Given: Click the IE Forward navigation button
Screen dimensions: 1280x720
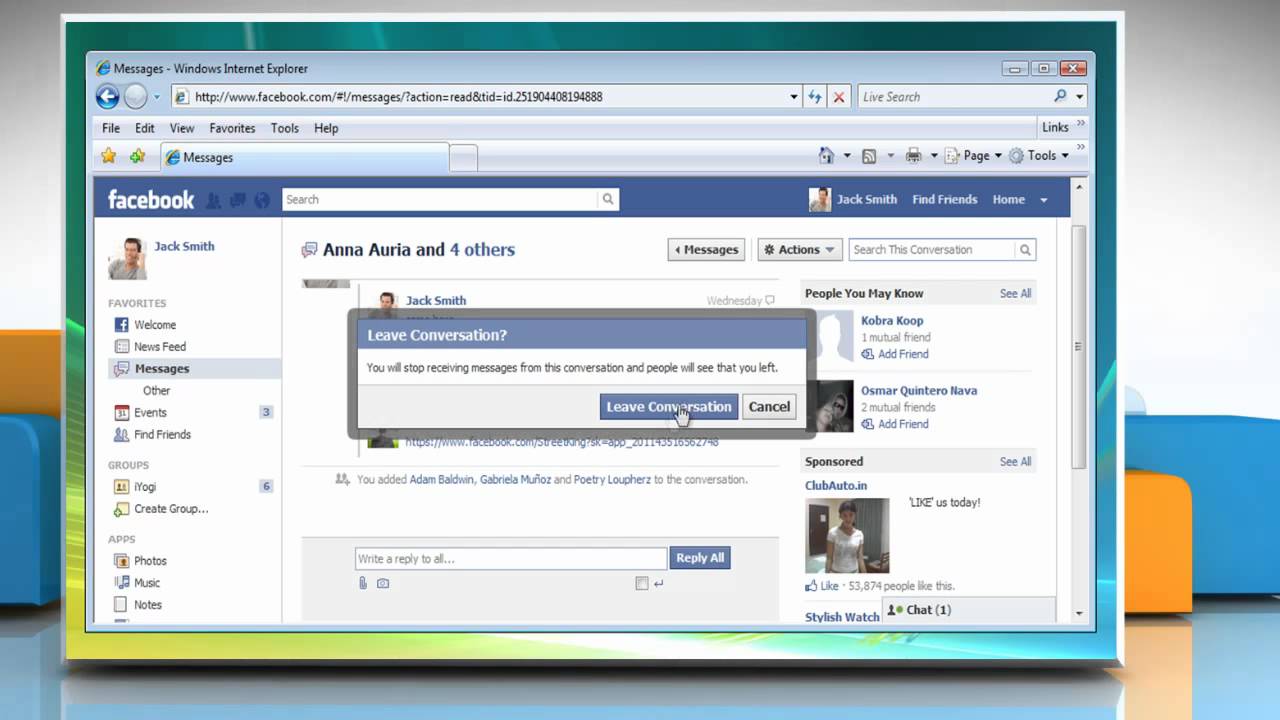Looking at the screenshot, I should coord(135,96).
